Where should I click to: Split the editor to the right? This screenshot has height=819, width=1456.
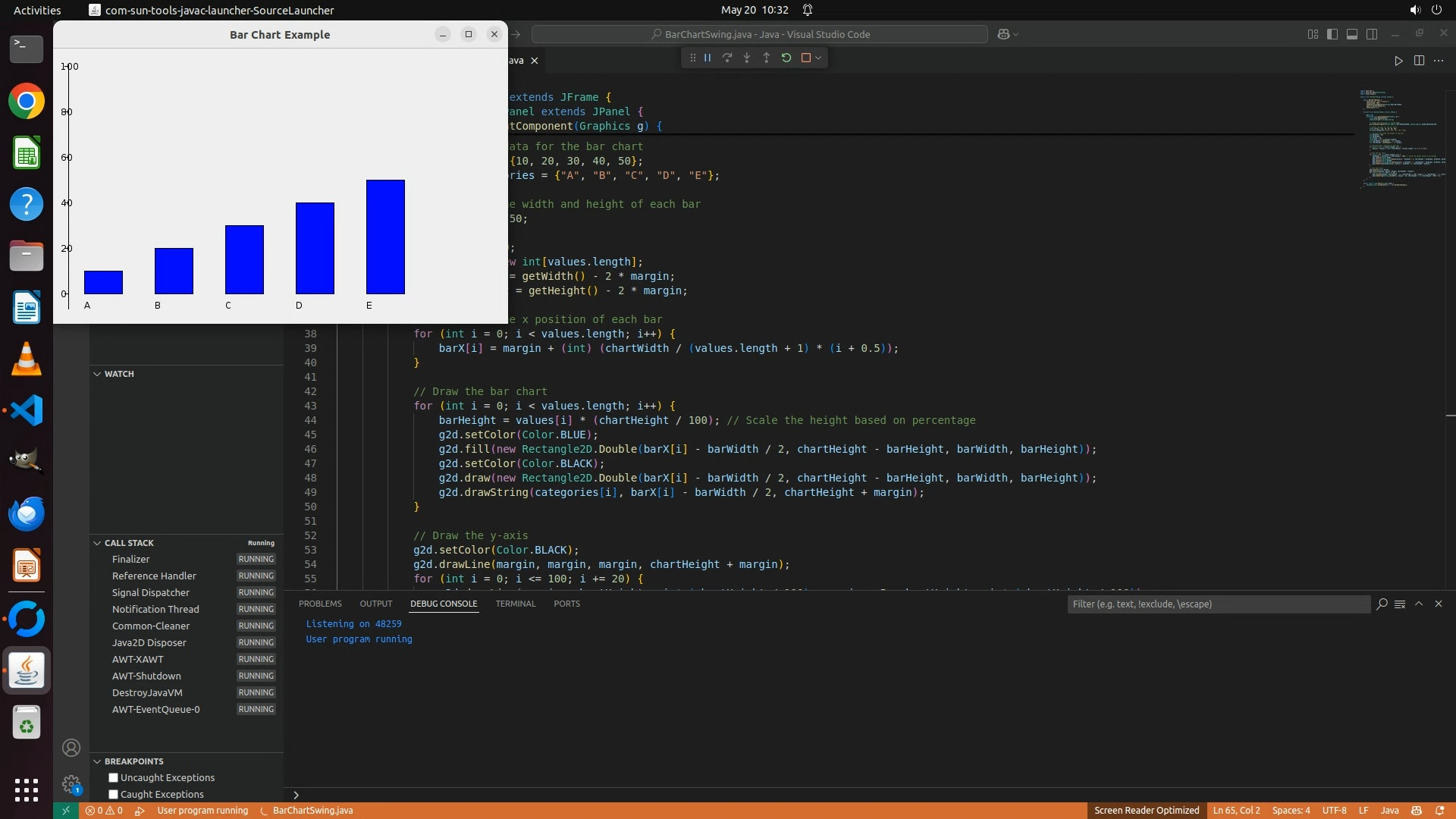[x=1419, y=61]
